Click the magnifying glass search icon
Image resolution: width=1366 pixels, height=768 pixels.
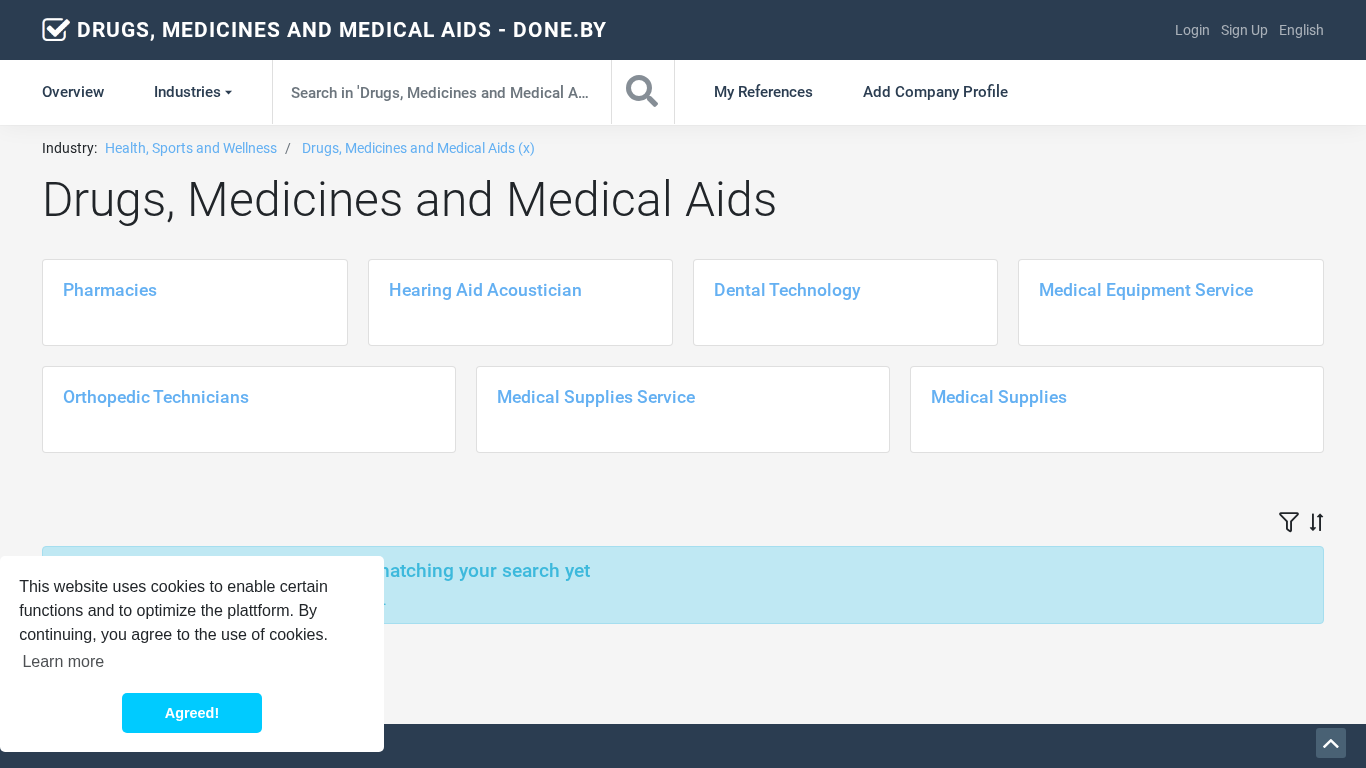click(x=642, y=92)
